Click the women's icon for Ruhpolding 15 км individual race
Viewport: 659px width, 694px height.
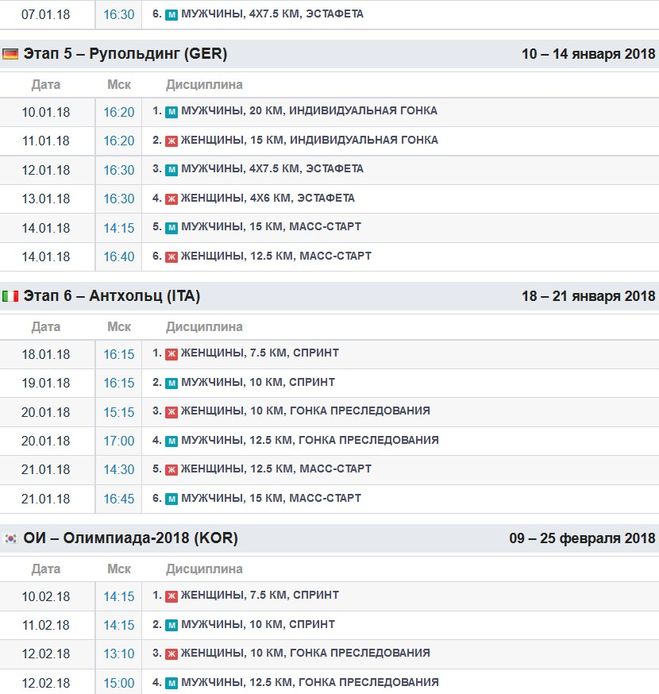(x=171, y=140)
